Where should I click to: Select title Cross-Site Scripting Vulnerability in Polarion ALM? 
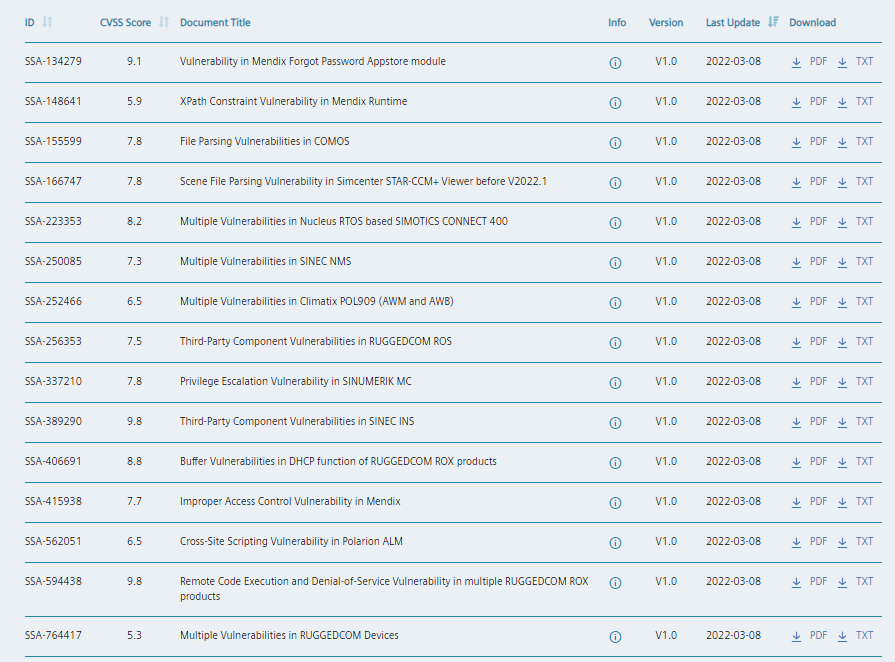(291, 541)
